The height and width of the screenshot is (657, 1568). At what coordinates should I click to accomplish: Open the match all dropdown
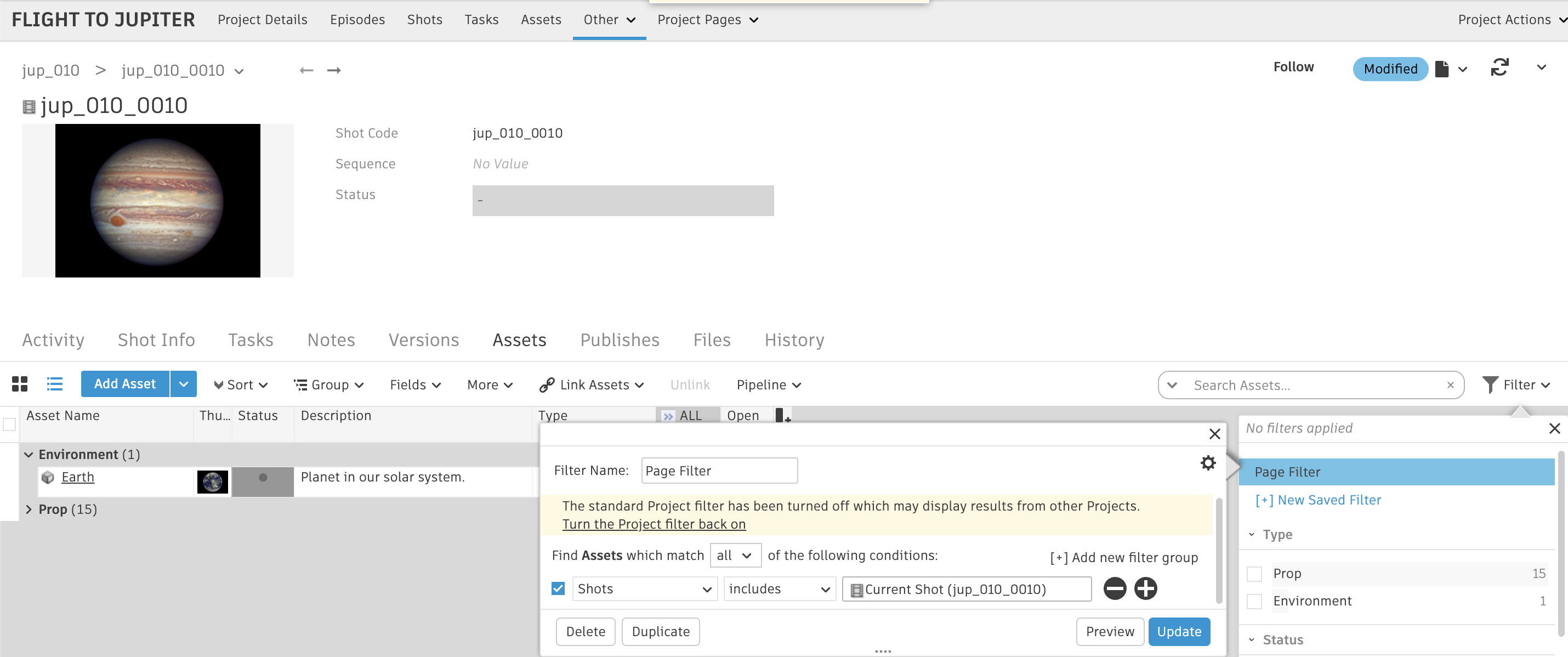[735, 556]
